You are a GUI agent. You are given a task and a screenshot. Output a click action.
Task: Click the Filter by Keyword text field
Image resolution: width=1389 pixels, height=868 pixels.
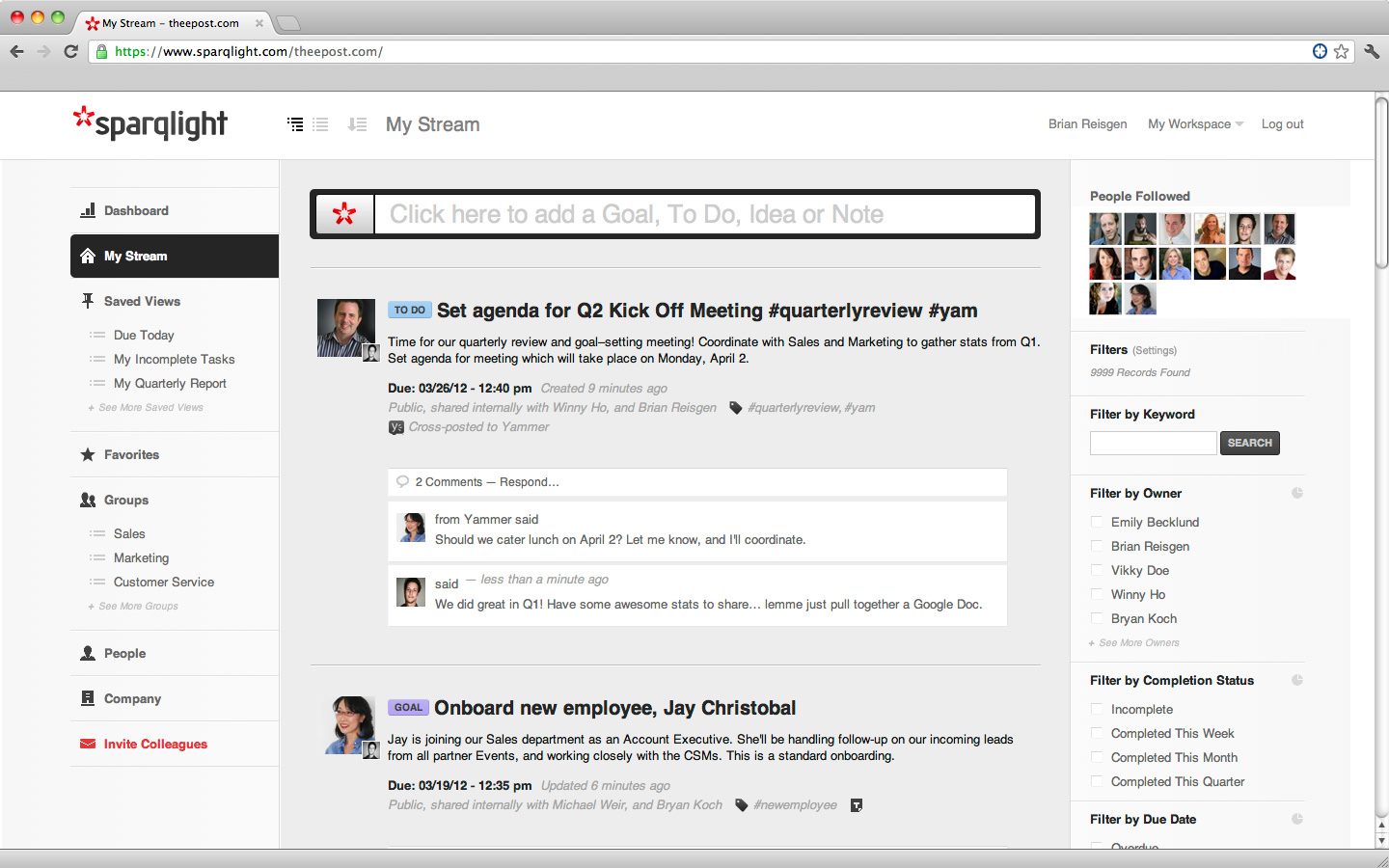pos(1153,443)
